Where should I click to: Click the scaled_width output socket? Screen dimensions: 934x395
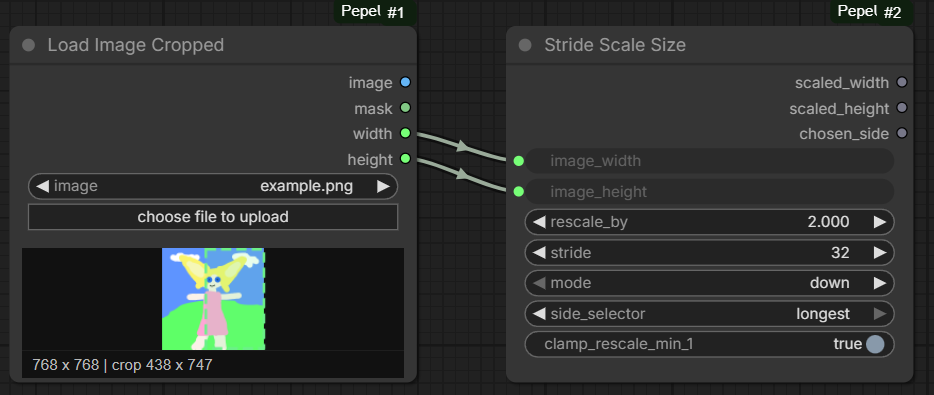click(x=902, y=82)
